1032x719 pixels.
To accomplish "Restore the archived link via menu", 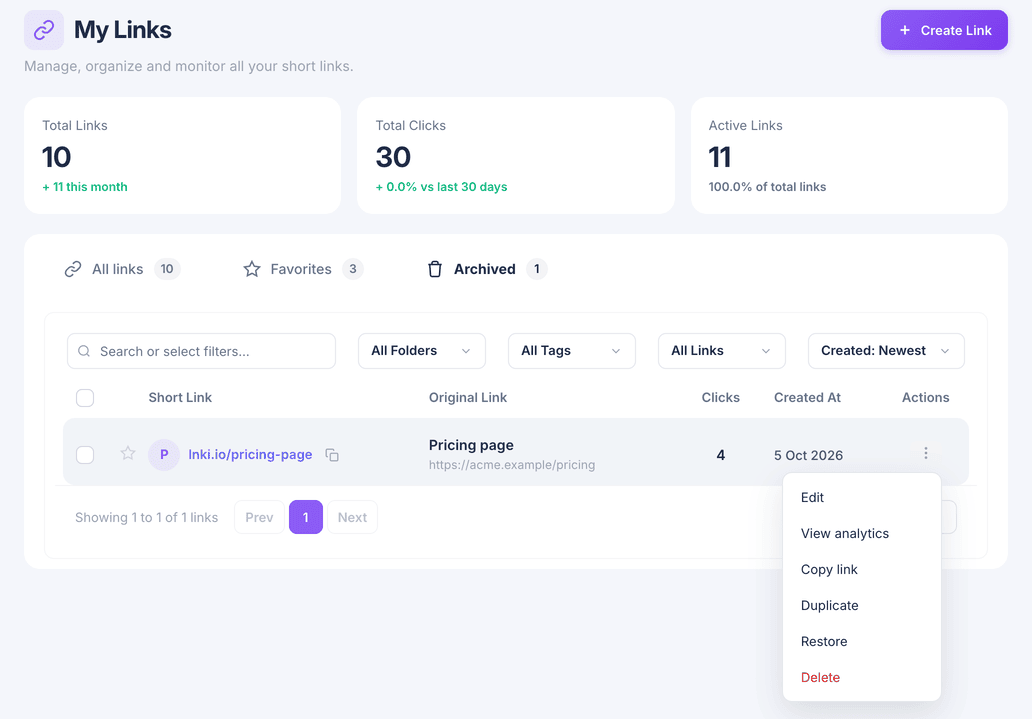I will 862,641.
